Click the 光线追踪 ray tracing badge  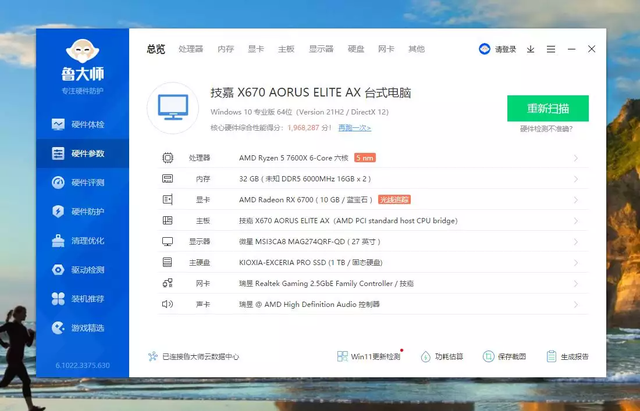(394, 200)
